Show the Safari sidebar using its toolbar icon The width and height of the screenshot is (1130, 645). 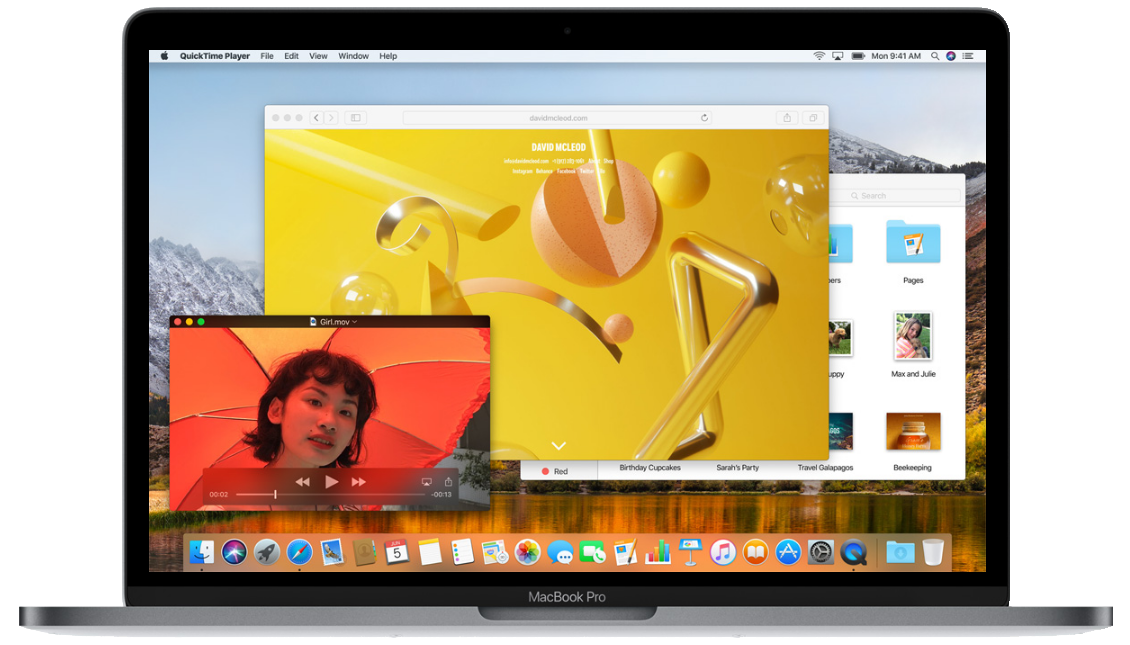pyautogui.click(x=354, y=117)
